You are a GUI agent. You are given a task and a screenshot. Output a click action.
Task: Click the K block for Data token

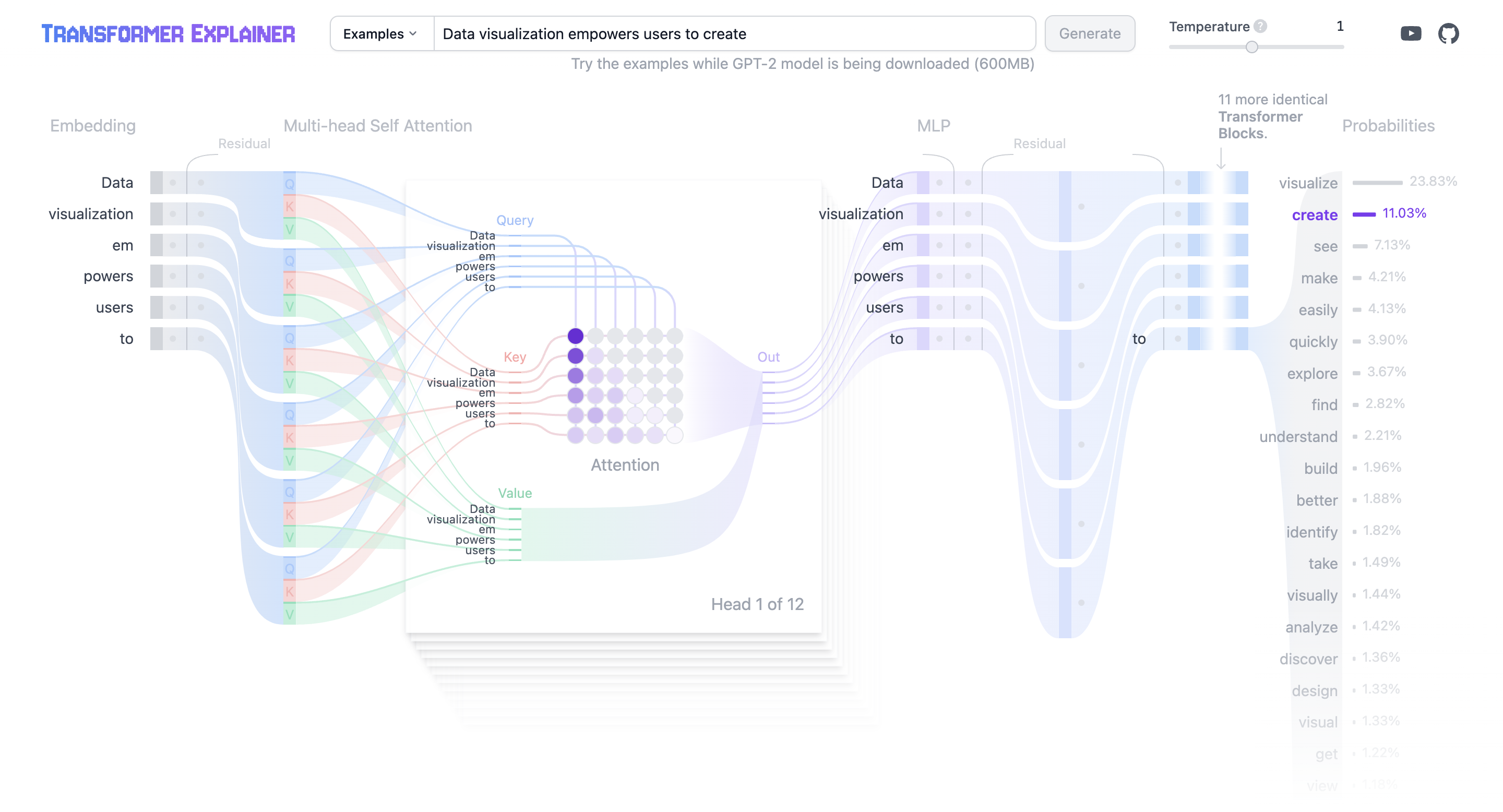click(290, 207)
